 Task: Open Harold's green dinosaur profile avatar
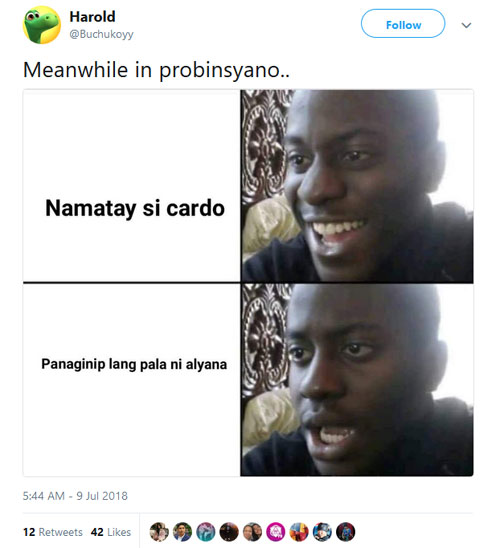coord(42,25)
